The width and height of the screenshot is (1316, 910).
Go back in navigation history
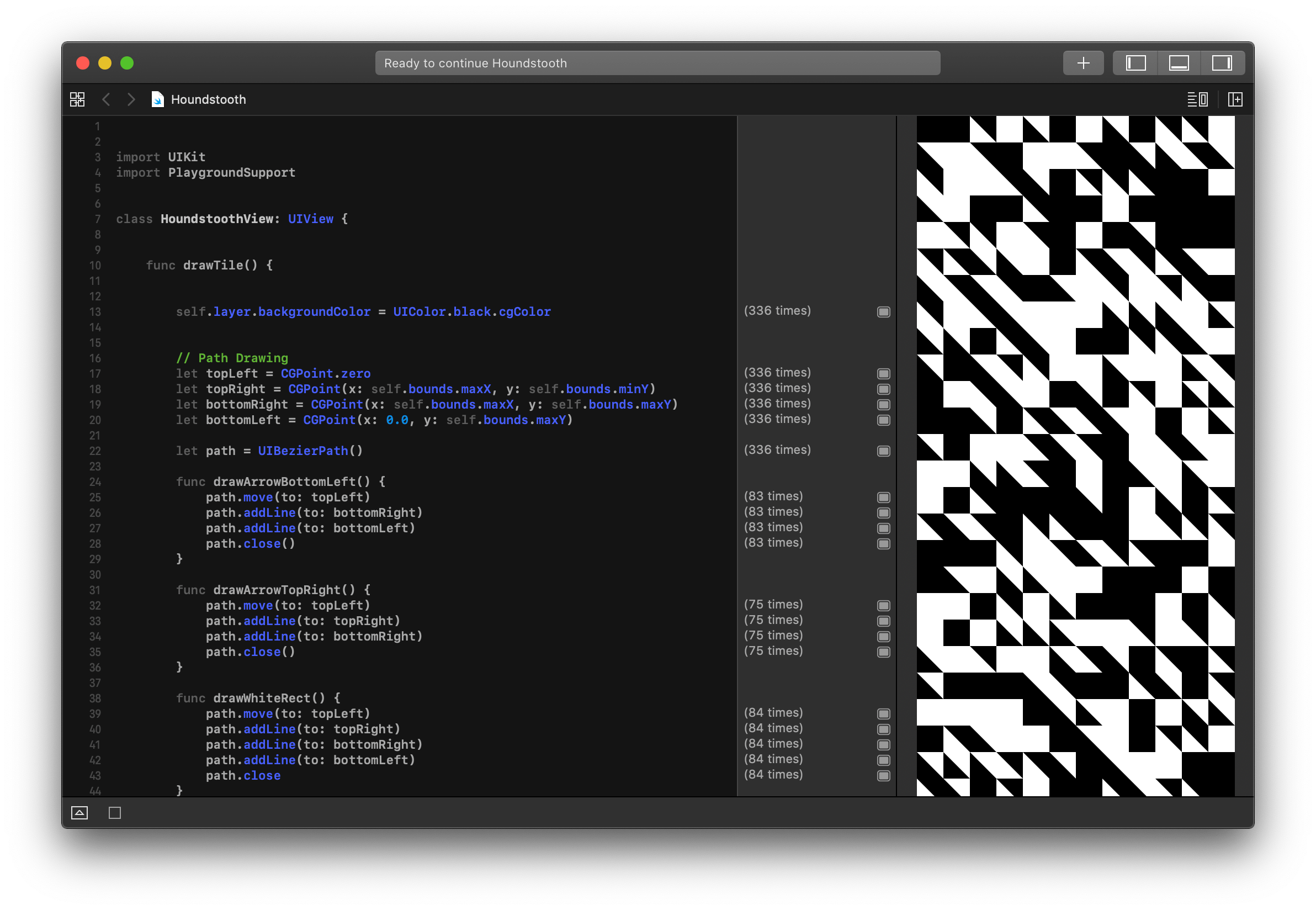pyautogui.click(x=106, y=99)
